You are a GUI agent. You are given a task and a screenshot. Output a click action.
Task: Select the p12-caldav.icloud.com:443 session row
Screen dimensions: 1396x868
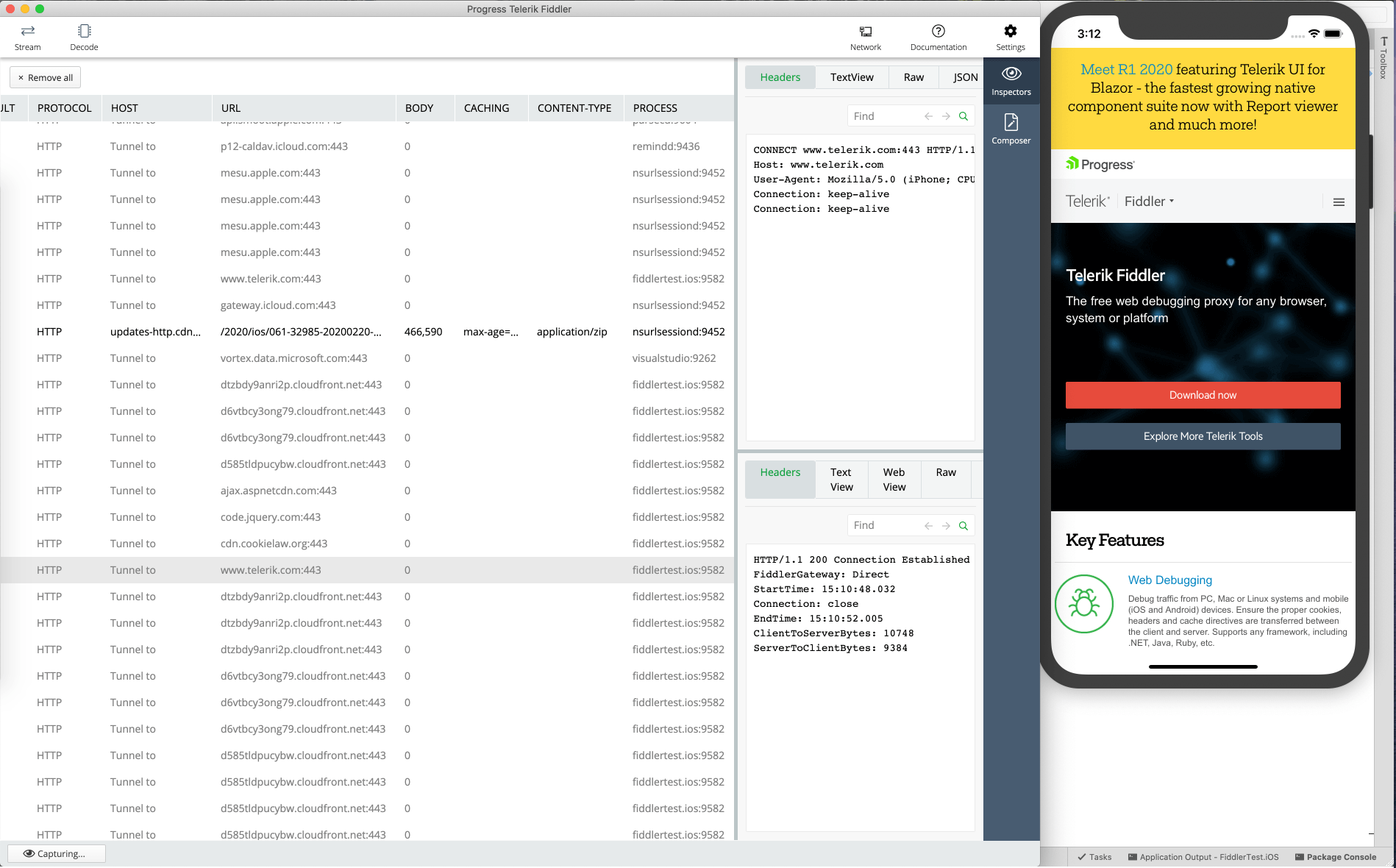[x=367, y=146]
